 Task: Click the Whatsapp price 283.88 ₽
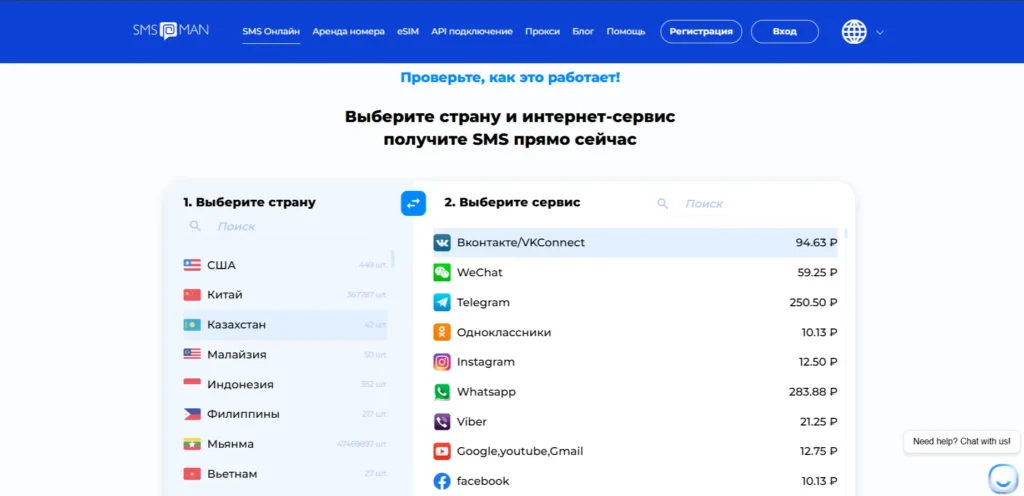813,392
